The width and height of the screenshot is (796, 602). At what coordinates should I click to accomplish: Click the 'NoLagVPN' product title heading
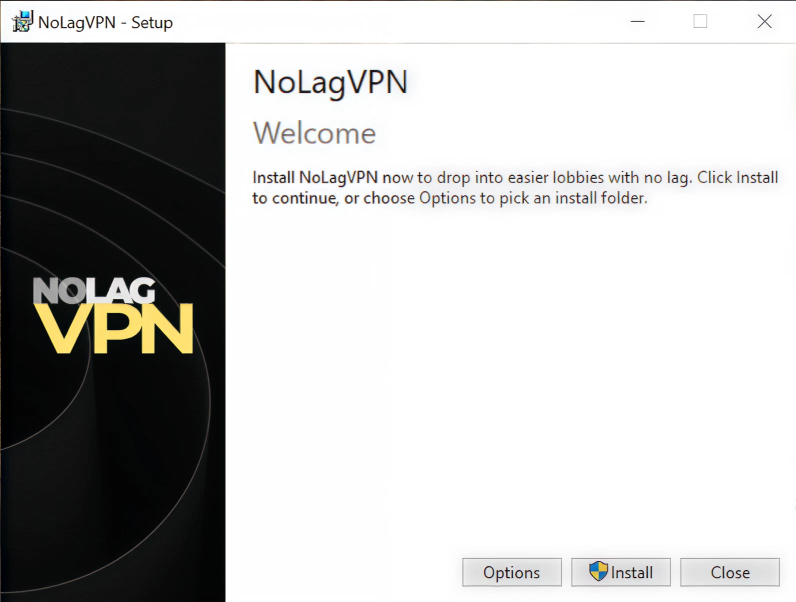[x=330, y=82]
